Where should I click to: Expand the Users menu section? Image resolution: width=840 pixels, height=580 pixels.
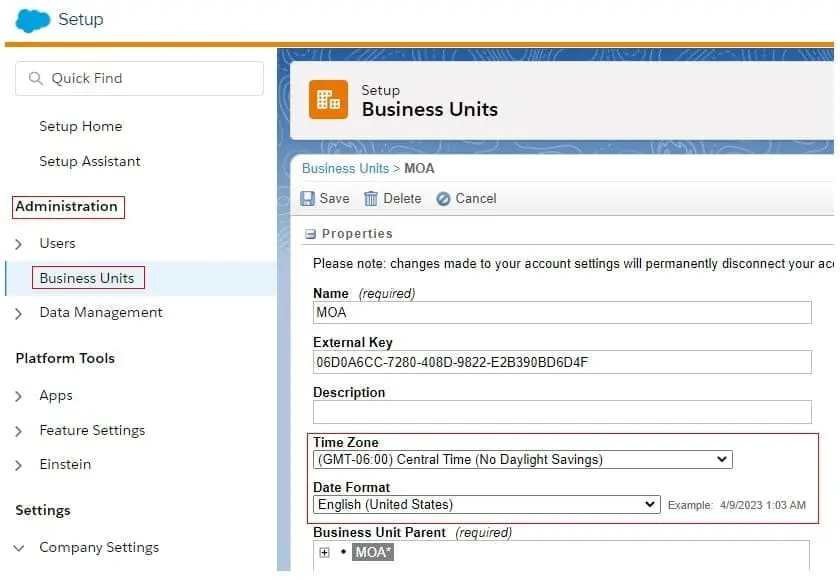[19, 244]
